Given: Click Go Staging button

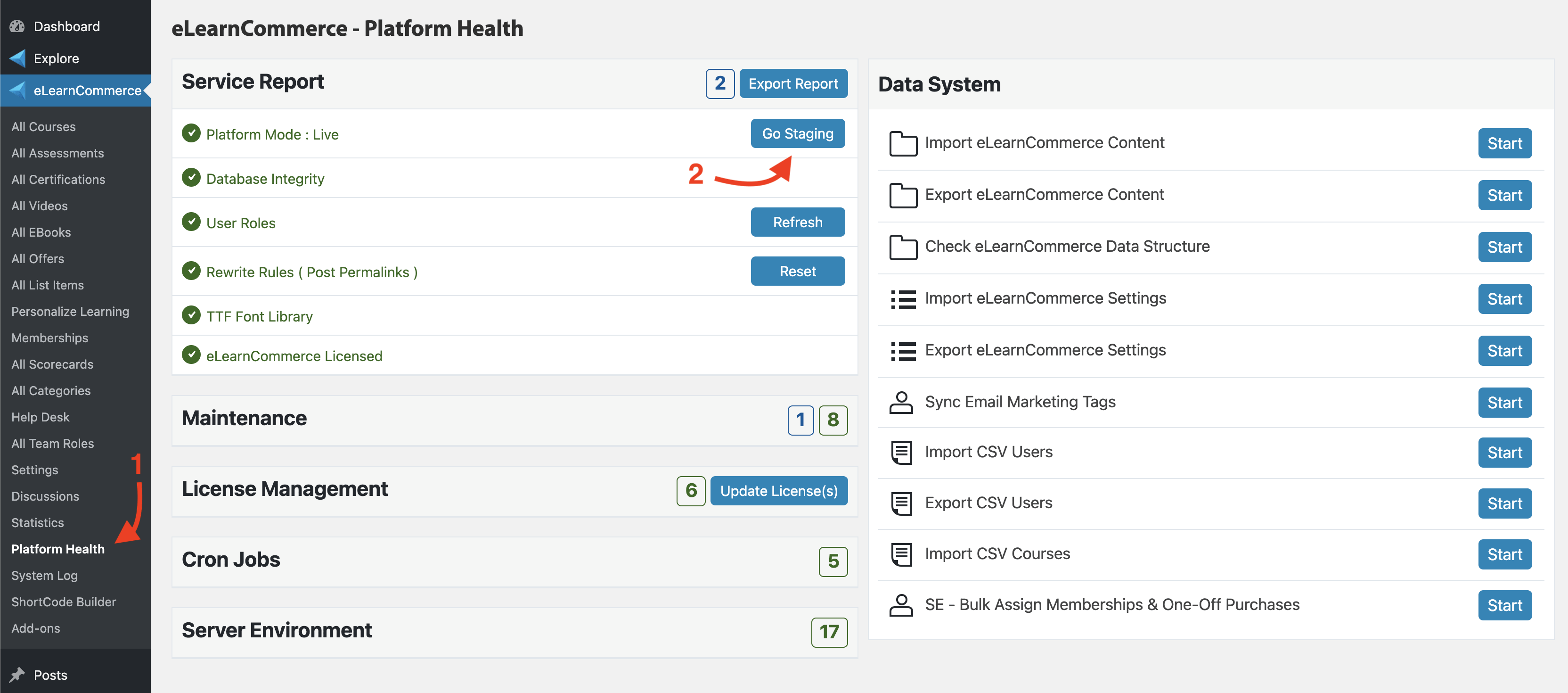Looking at the screenshot, I should 797,133.
